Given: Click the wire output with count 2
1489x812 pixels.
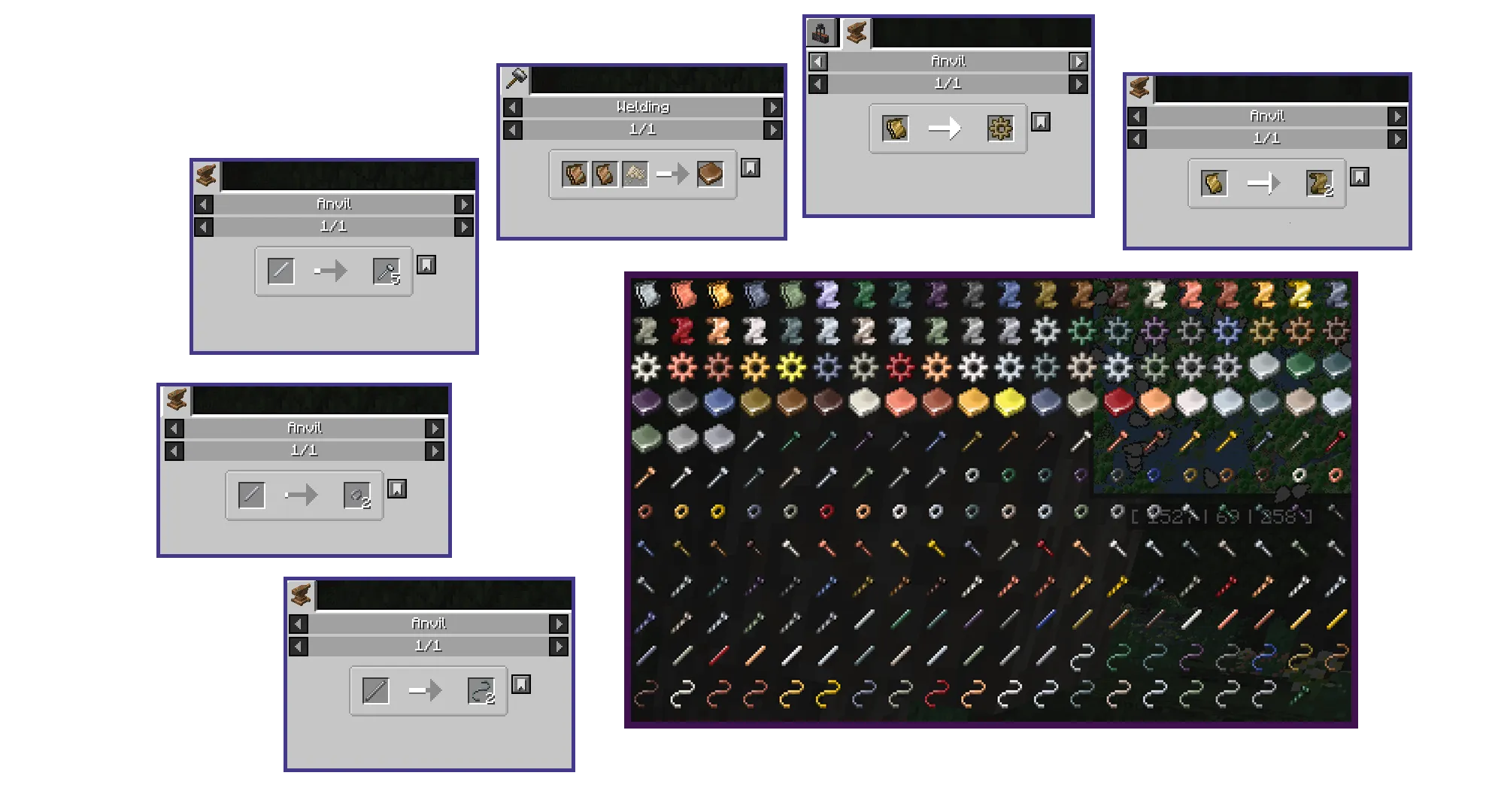Looking at the screenshot, I should 481,691.
